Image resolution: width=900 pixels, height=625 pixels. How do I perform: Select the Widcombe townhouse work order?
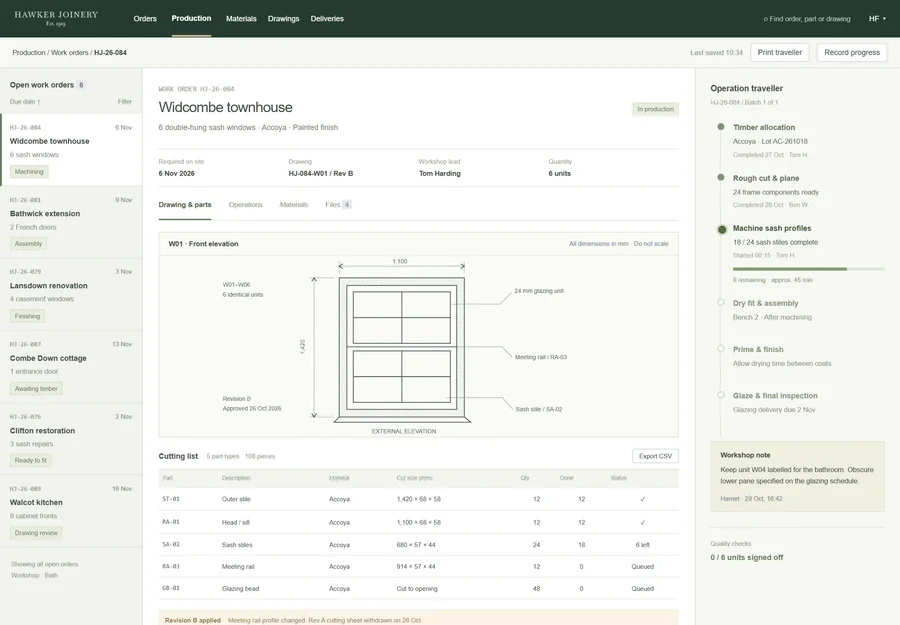point(71,149)
